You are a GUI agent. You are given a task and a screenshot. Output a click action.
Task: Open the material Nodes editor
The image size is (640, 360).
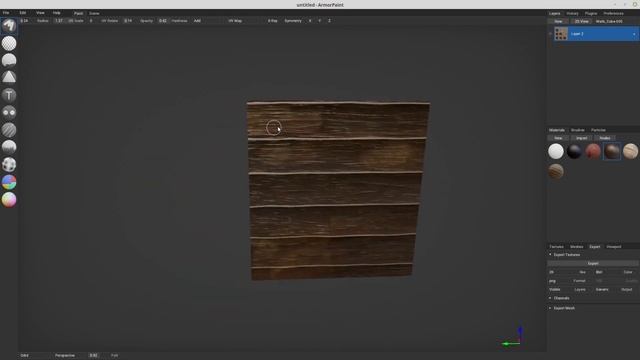point(604,138)
